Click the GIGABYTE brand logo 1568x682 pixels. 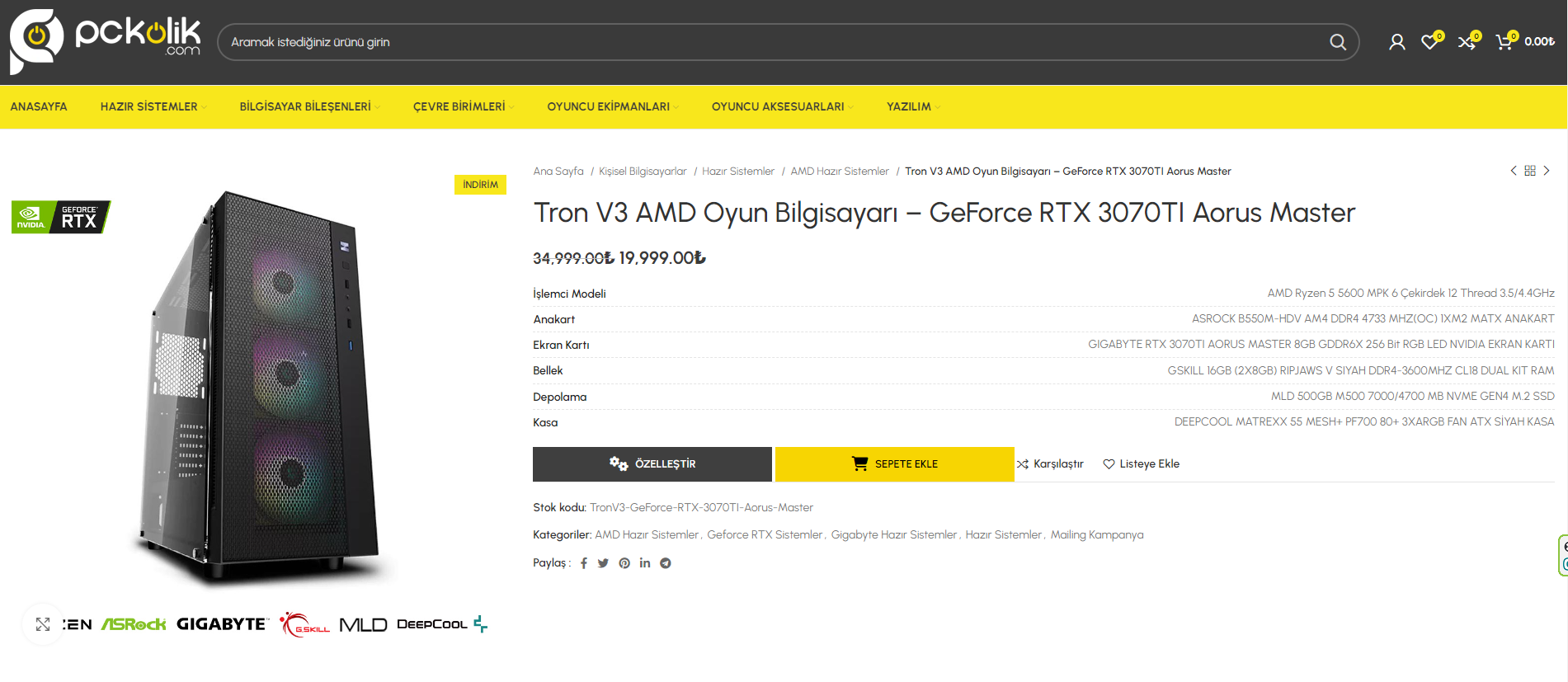(x=223, y=624)
